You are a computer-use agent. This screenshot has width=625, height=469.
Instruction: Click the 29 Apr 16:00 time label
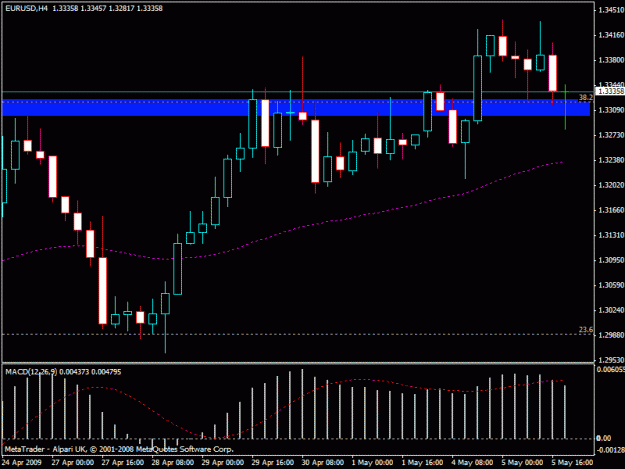pos(273,463)
